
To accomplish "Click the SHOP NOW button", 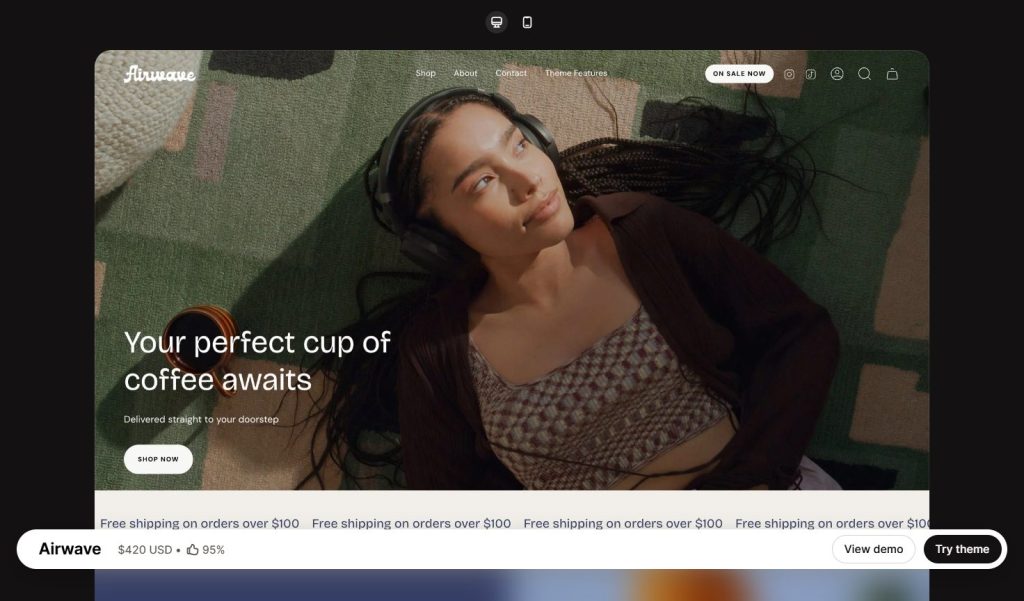I will (157, 459).
